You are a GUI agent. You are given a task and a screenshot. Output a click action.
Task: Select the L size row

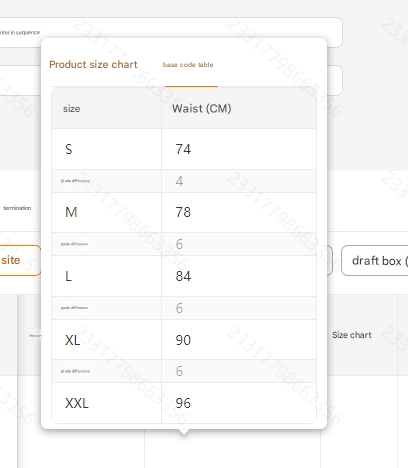[184, 276]
